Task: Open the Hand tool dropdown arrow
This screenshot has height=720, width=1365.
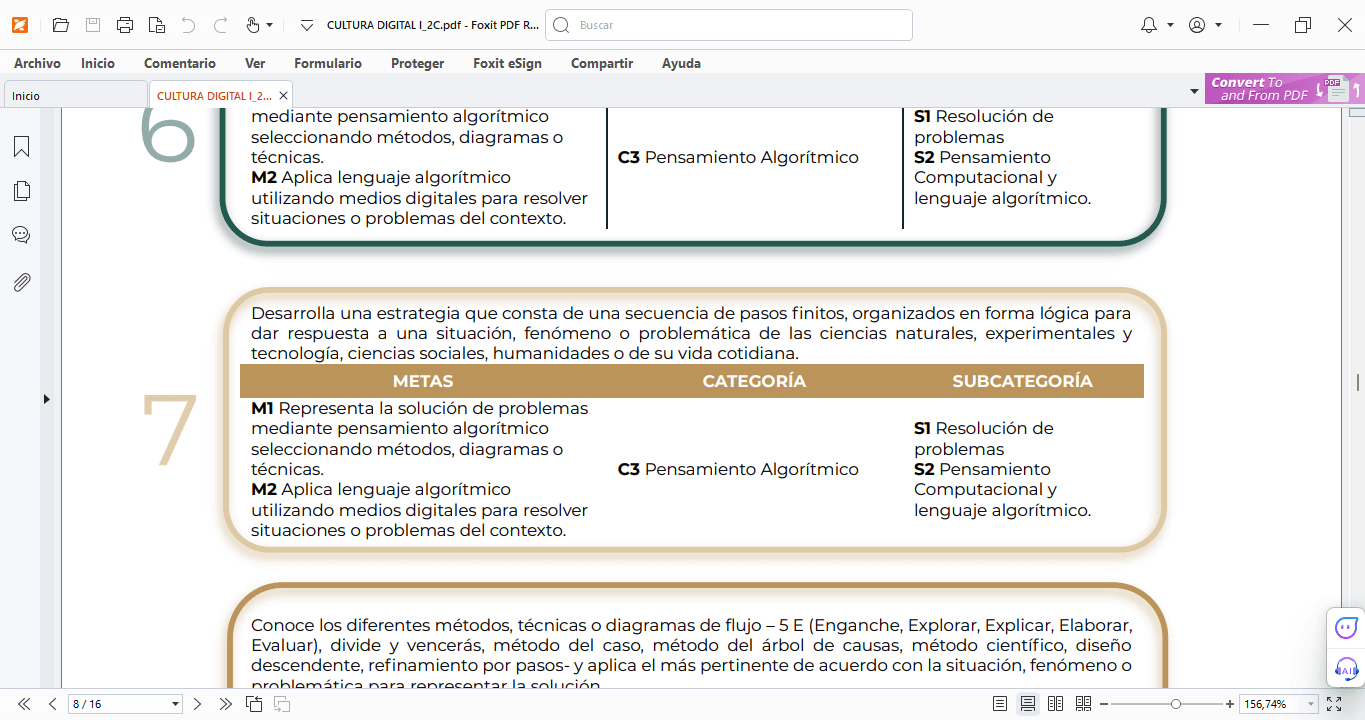Action: pyautogui.click(x=270, y=25)
